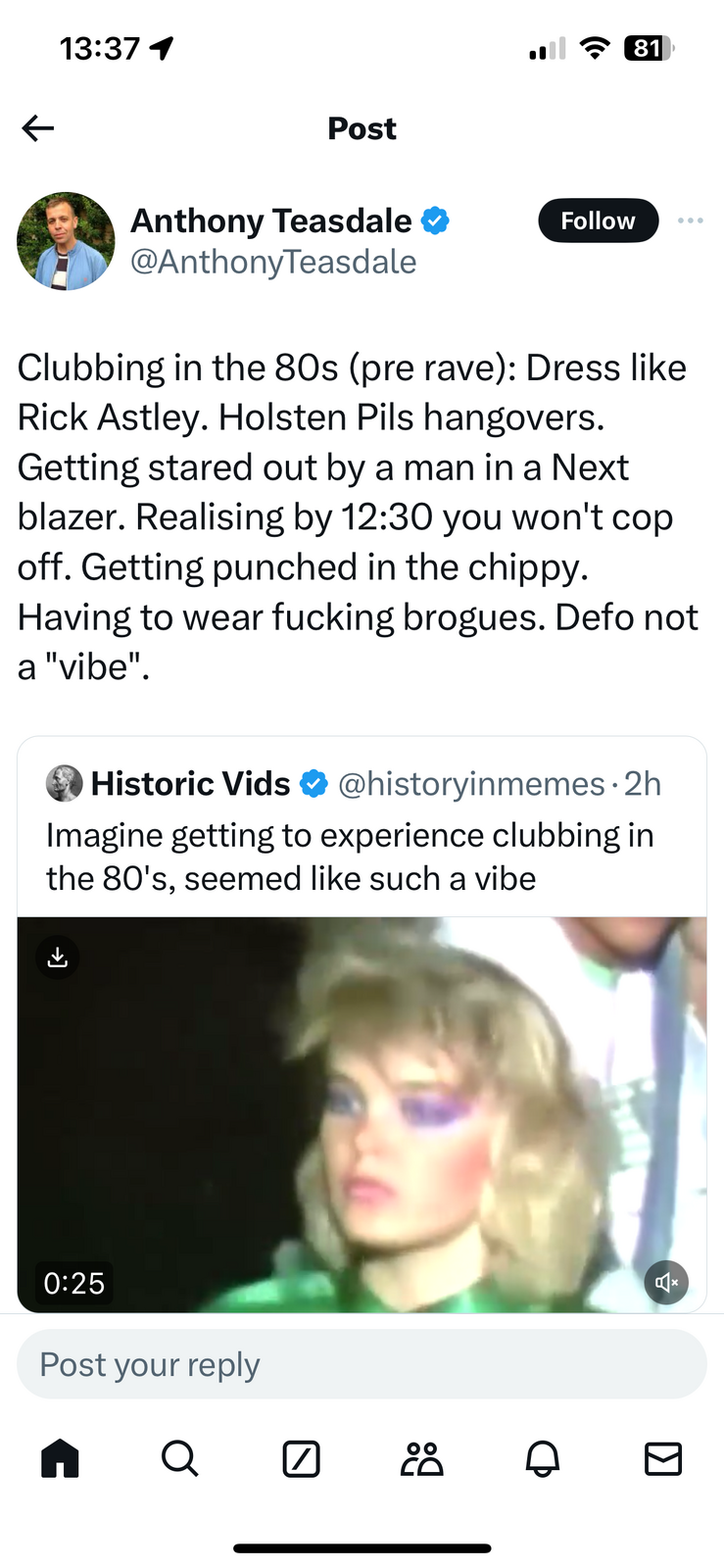Viewport: 724px width, 1568px height.
Task: Open the Search tab
Action: pos(180,1458)
